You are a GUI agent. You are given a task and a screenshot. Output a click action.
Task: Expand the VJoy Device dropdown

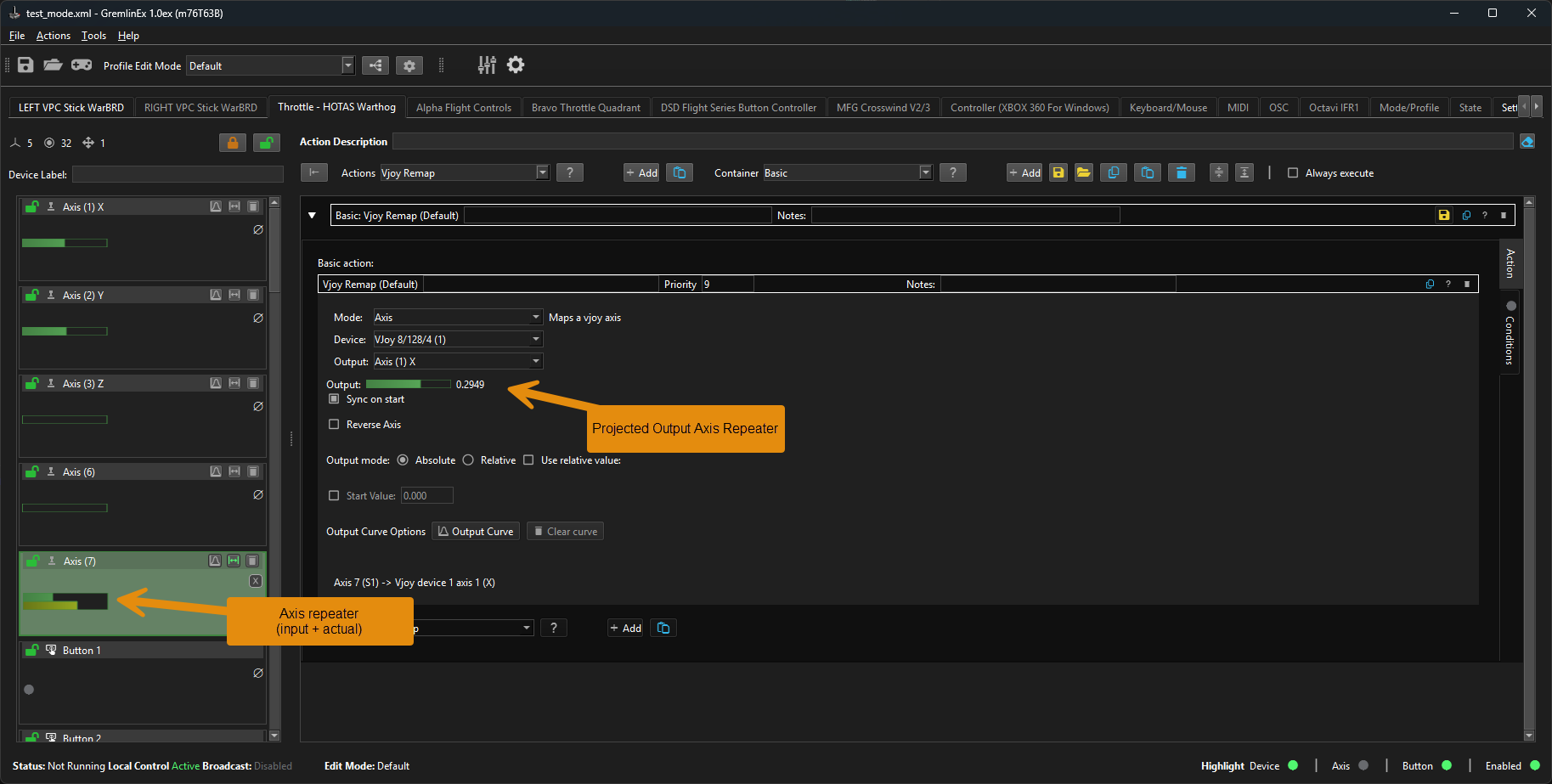point(458,340)
